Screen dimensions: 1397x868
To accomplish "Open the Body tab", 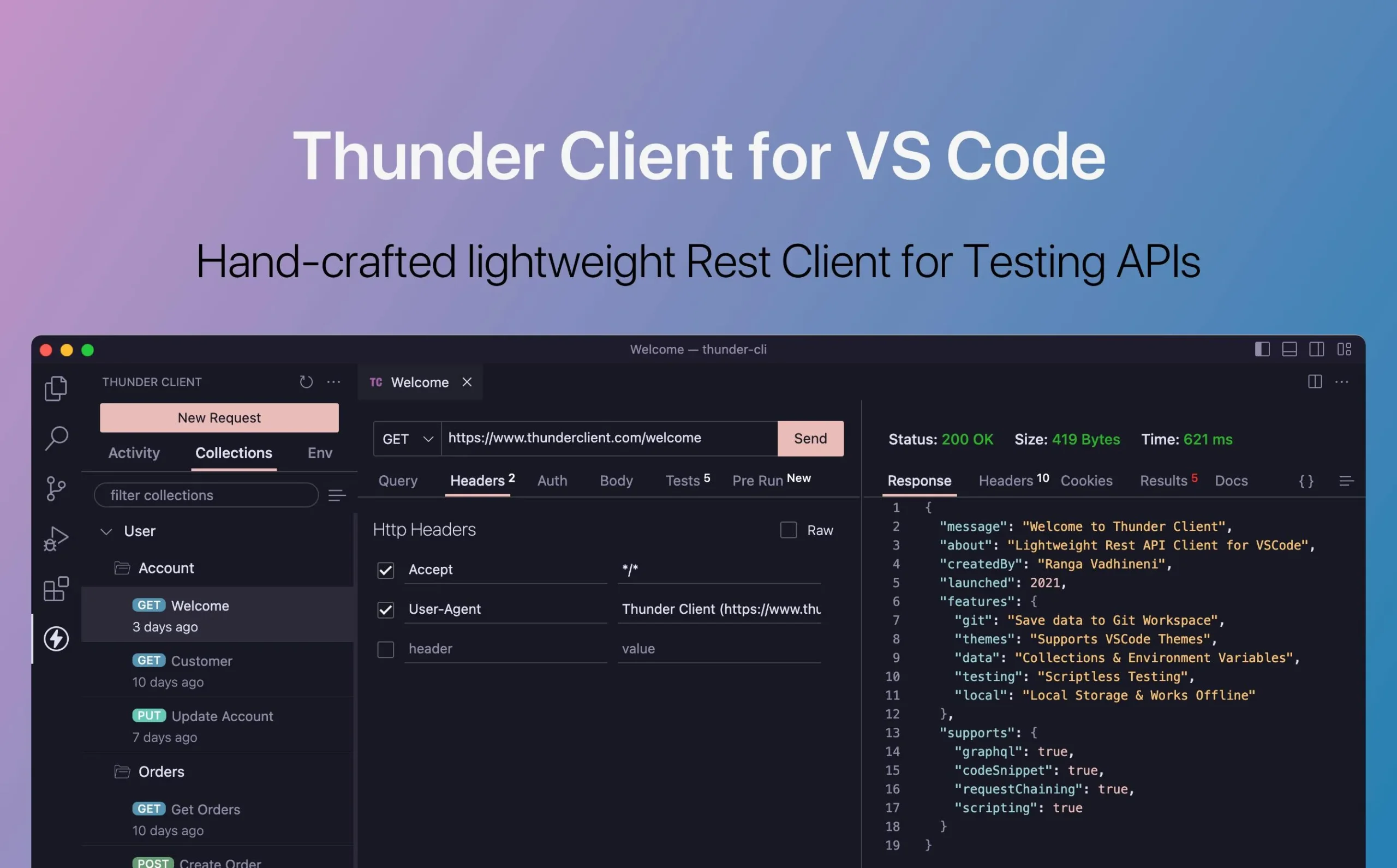I will click(616, 481).
